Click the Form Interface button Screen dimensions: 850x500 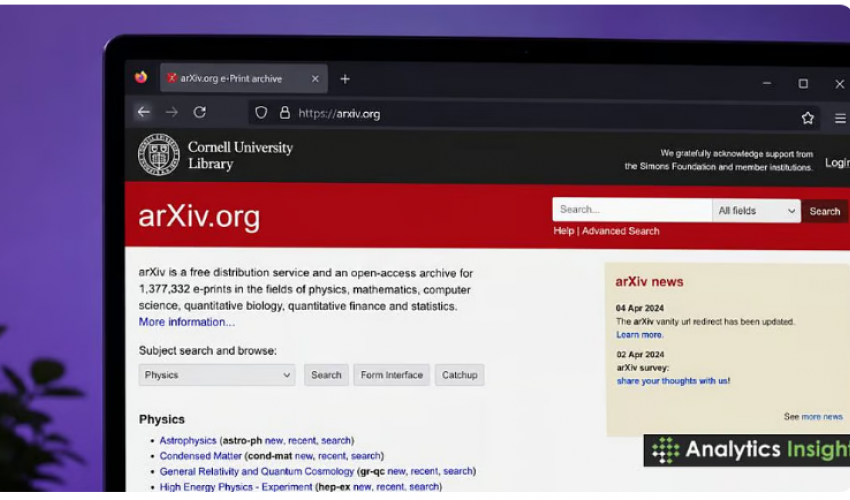click(x=391, y=375)
